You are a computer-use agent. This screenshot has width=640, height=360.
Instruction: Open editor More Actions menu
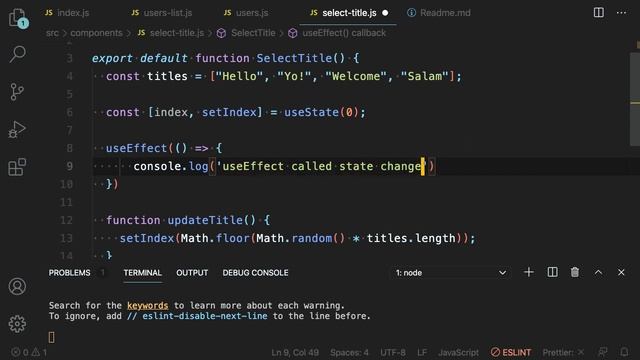[x=621, y=13]
